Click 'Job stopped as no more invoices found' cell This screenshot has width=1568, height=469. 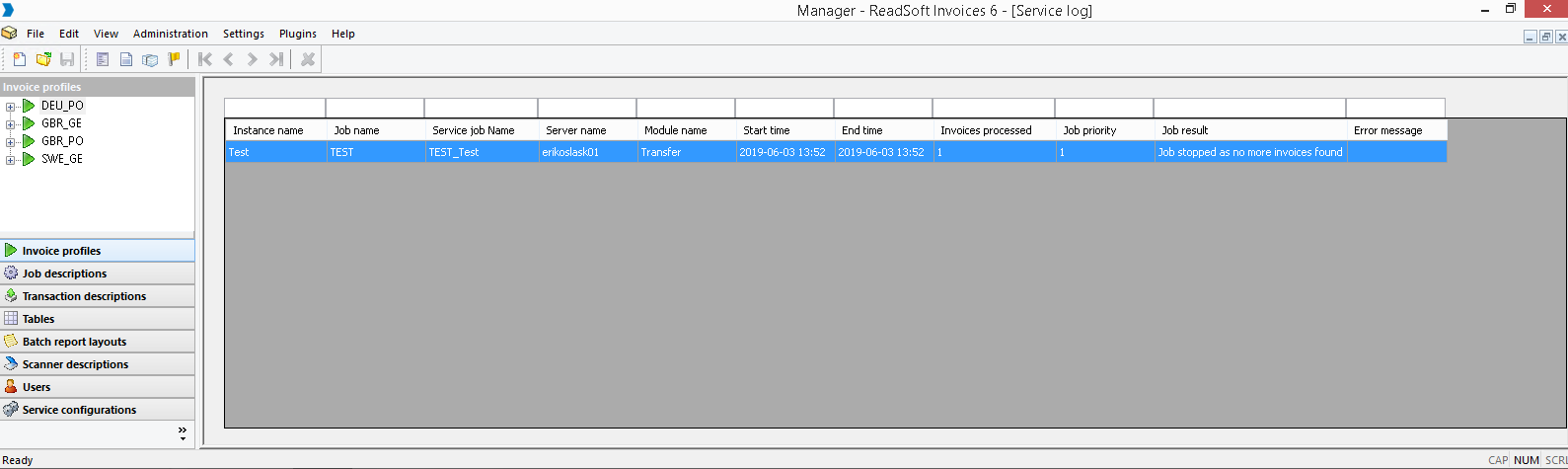pos(1250,152)
